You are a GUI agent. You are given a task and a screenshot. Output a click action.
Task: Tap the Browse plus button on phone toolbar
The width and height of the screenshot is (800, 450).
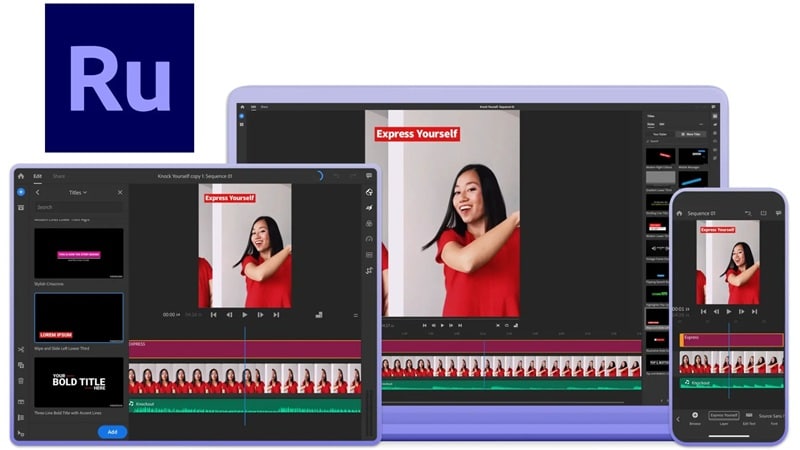click(695, 417)
